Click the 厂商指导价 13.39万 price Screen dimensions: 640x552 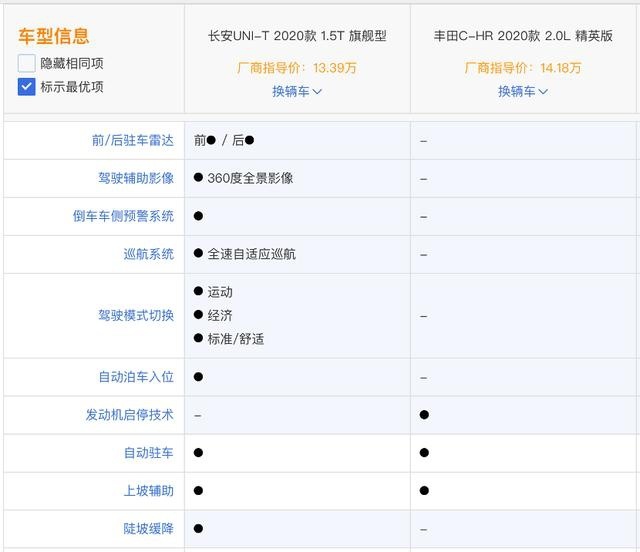[297, 68]
